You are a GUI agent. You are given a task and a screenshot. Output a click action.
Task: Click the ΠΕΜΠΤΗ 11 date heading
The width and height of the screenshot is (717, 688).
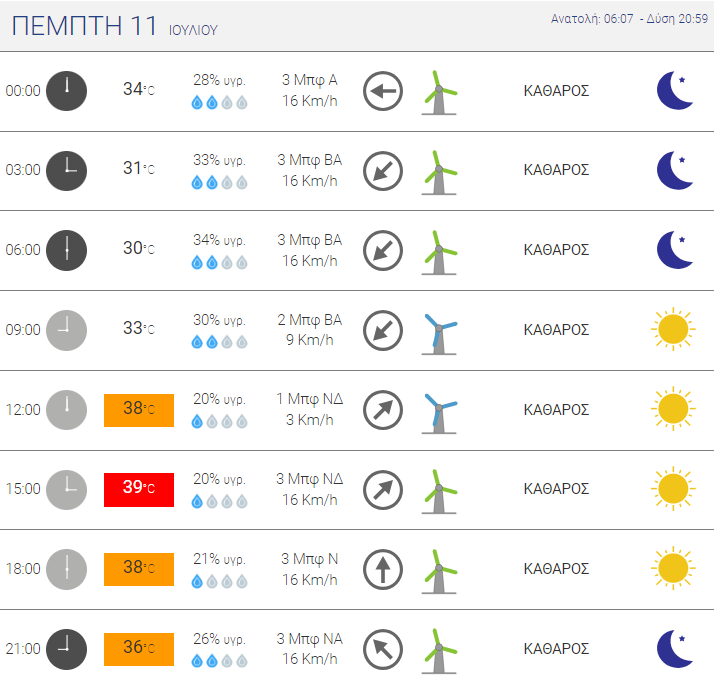click(85, 26)
